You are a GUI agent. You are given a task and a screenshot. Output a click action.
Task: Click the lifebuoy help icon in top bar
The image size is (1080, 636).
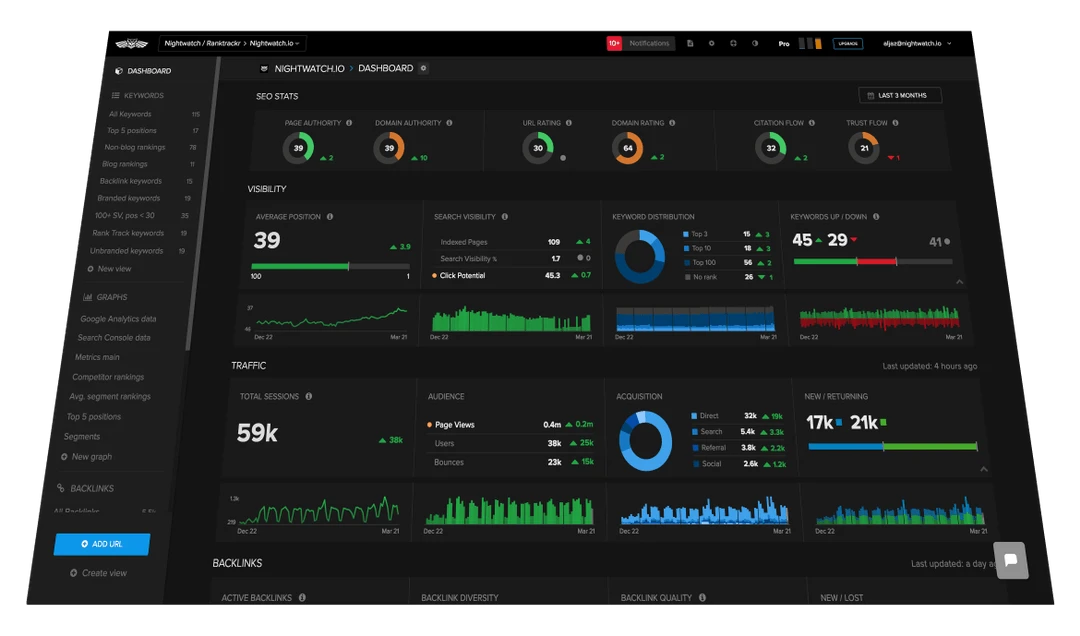734,43
